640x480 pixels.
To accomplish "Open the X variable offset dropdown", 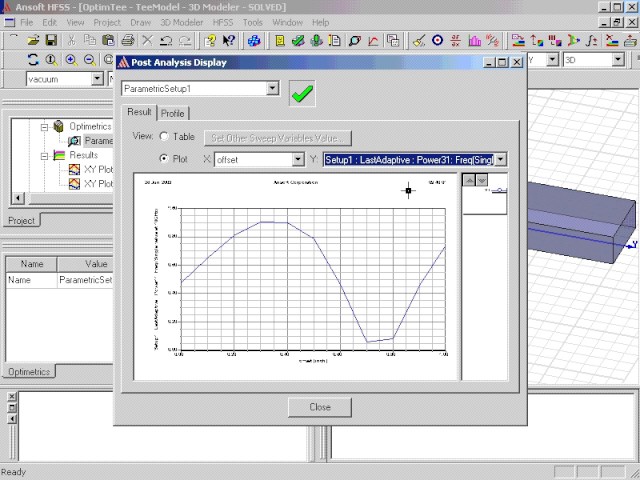I will pyautogui.click(x=298, y=160).
